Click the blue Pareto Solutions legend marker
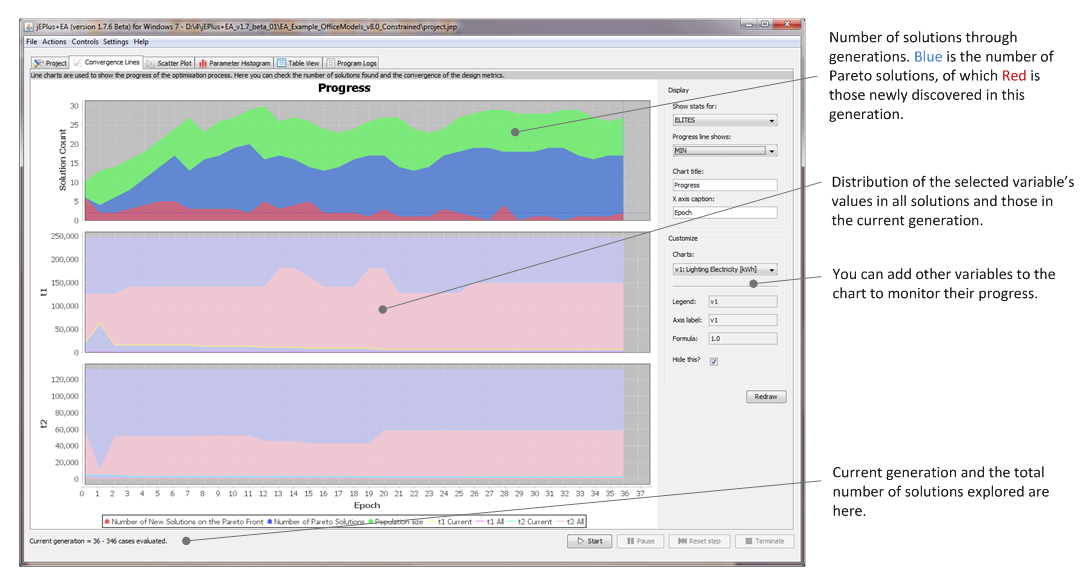Screen dimensions: 1089x586 (269, 521)
